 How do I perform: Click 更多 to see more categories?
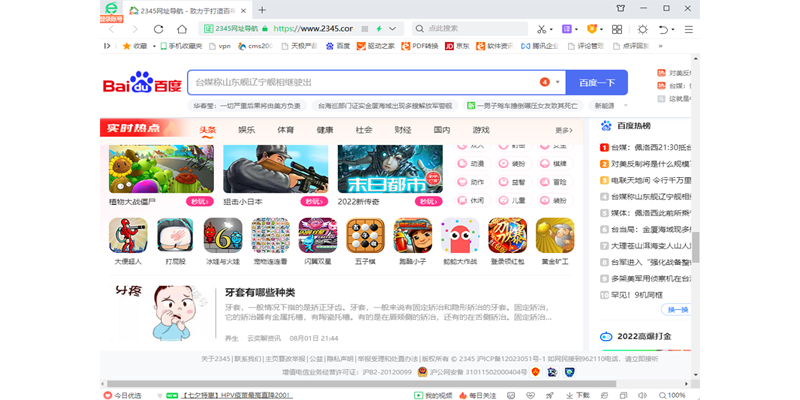point(564,130)
